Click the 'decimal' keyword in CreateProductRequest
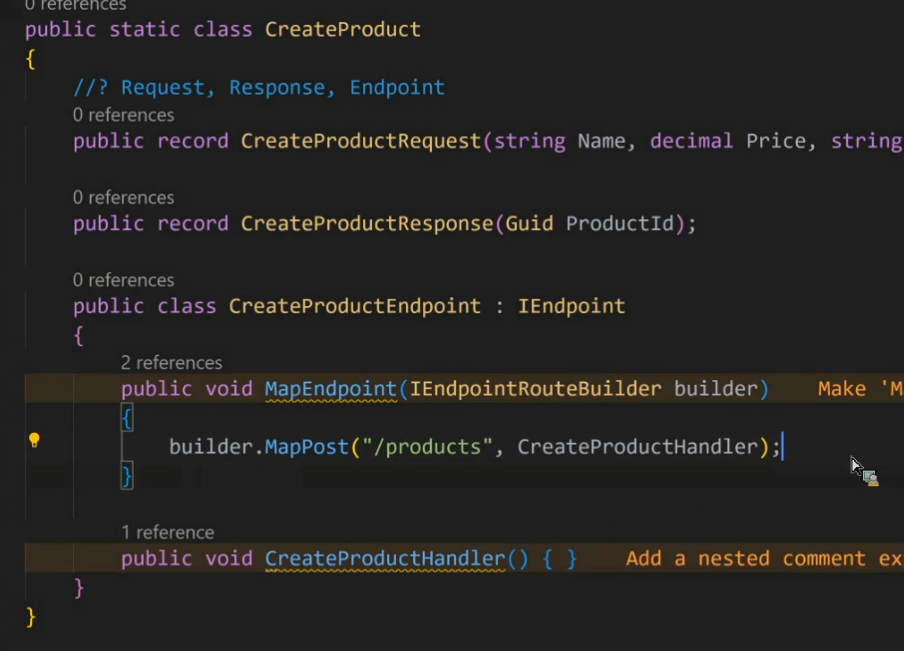The width and height of the screenshot is (904, 651). [x=691, y=141]
